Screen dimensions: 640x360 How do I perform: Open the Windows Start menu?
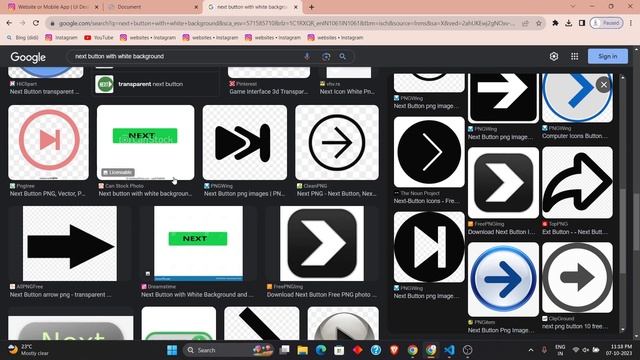(172, 350)
